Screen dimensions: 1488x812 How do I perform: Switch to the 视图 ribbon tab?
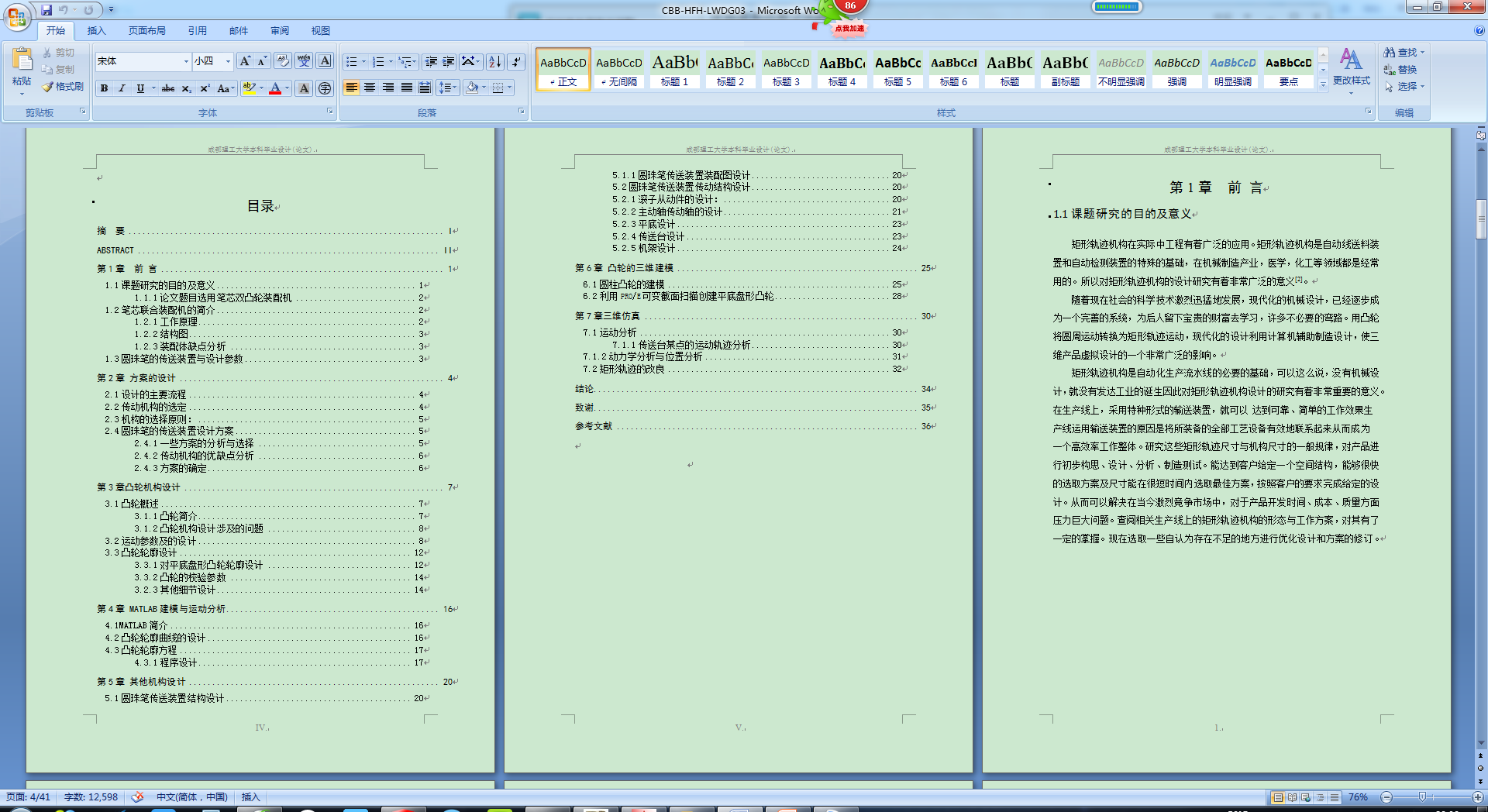(321, 31)
